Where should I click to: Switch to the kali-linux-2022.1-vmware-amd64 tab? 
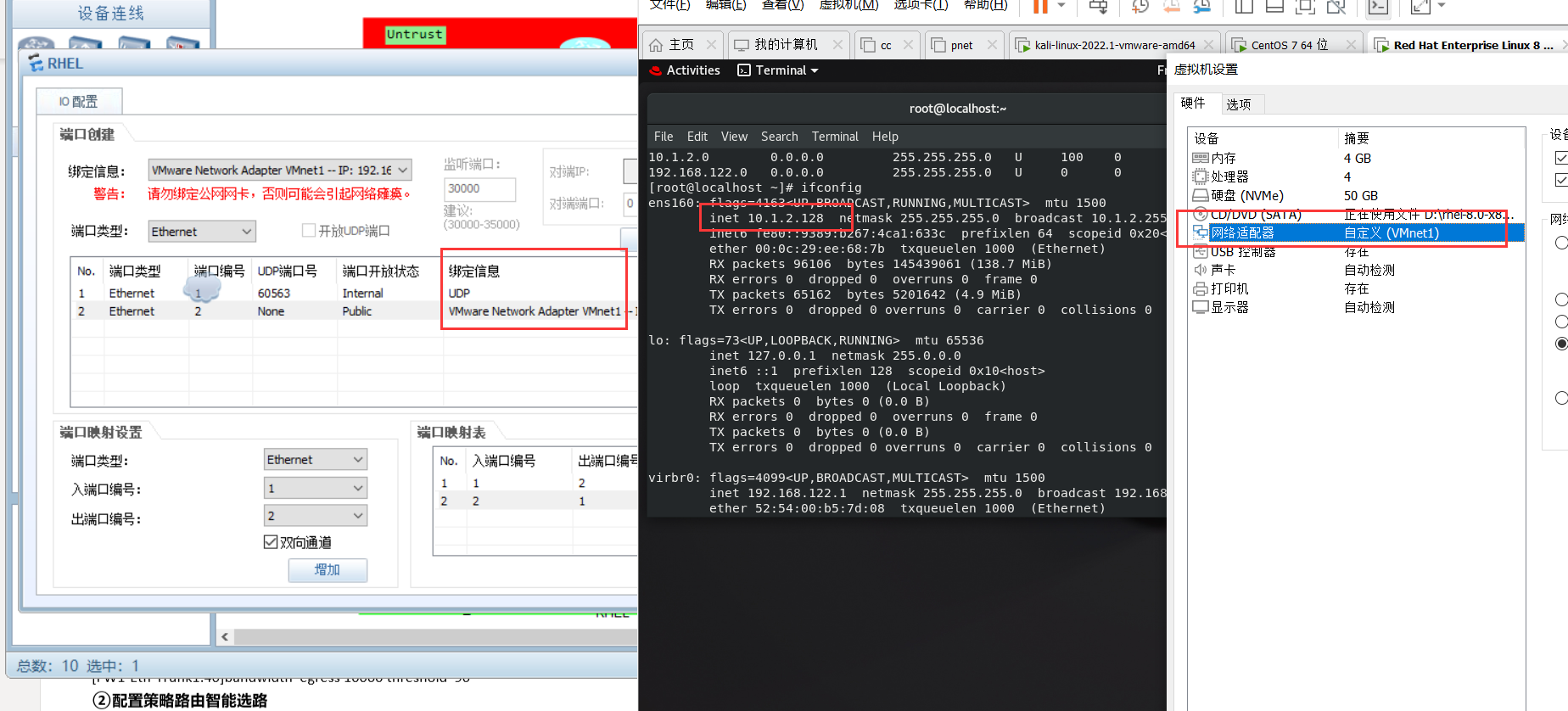[x=1115, y=45]
